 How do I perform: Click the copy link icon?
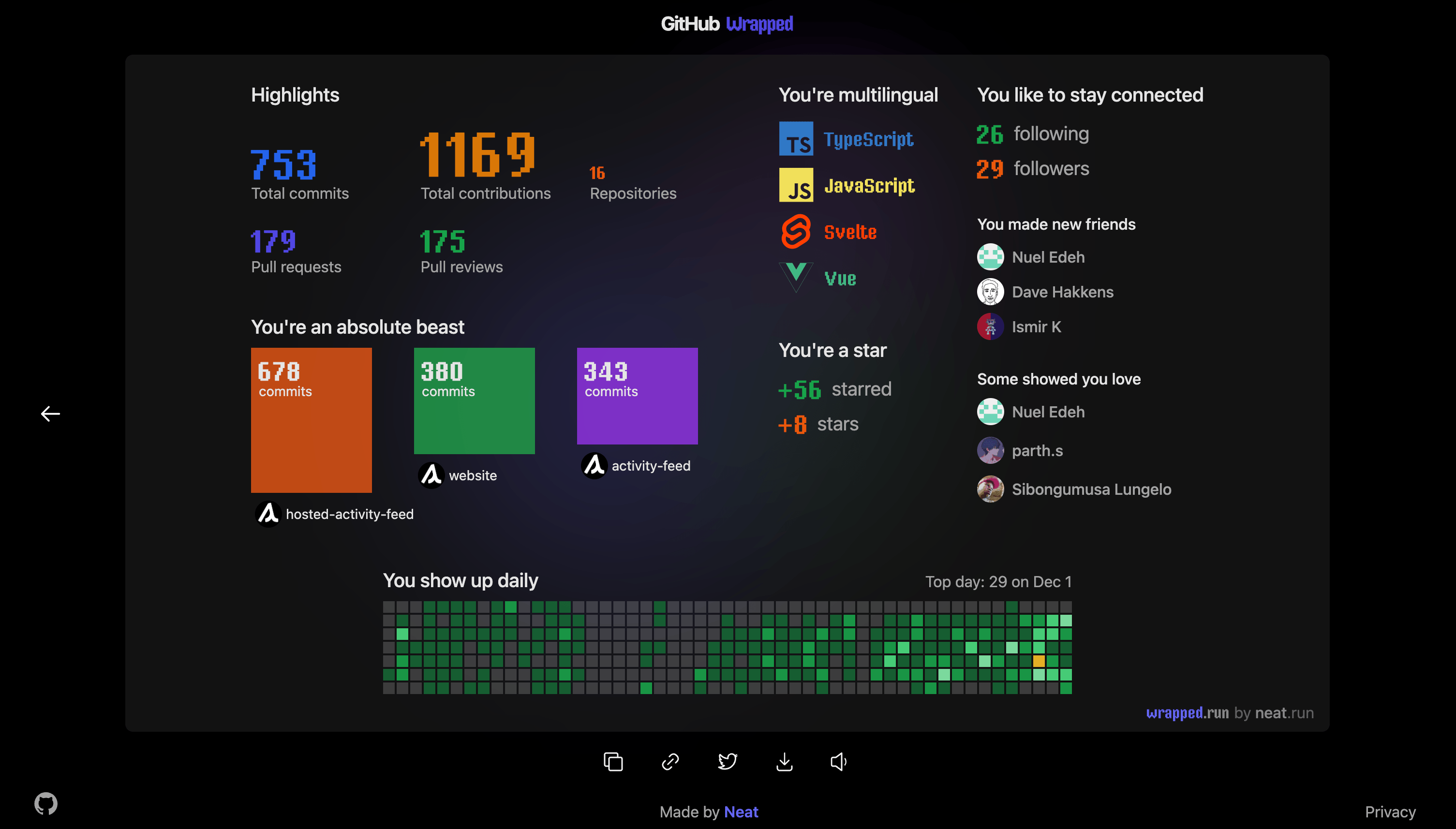coord(670,762)
